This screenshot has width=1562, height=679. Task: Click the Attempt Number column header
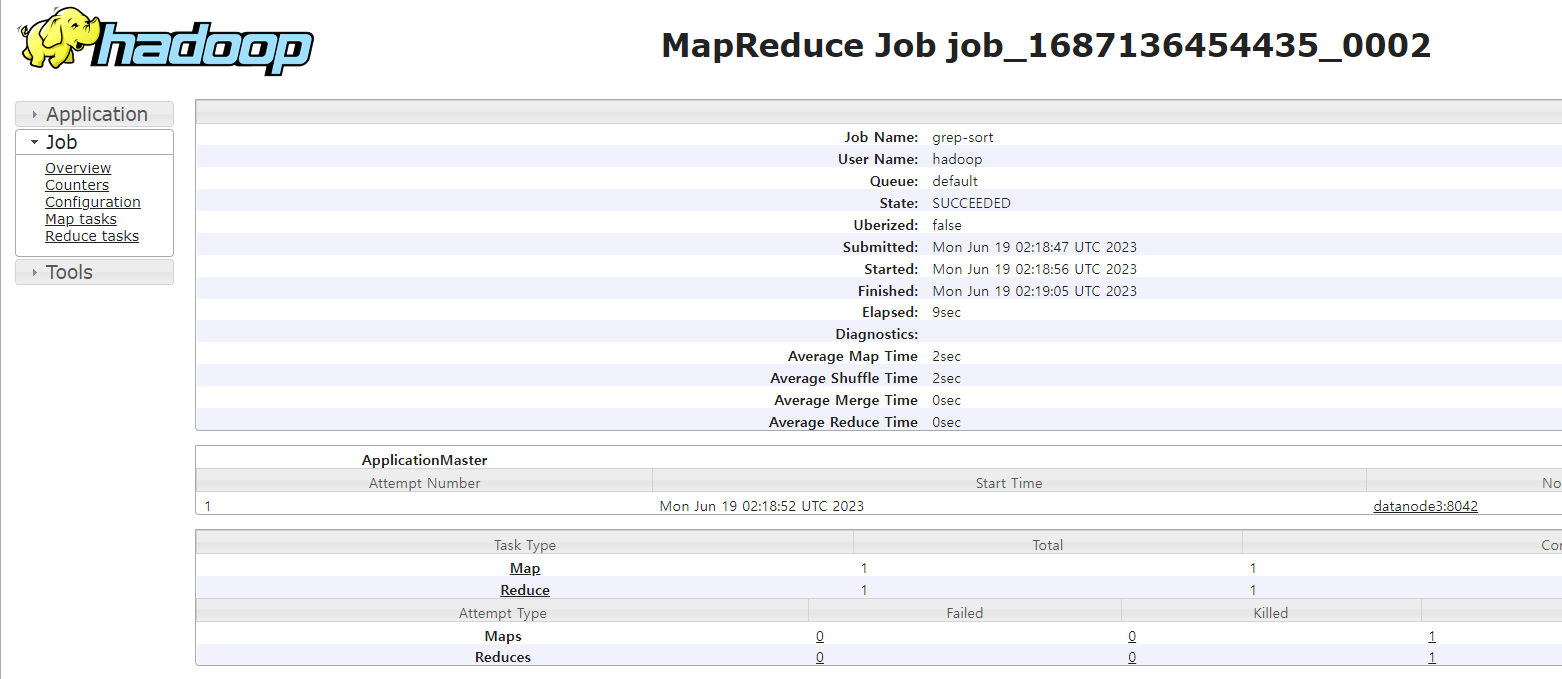425,483
